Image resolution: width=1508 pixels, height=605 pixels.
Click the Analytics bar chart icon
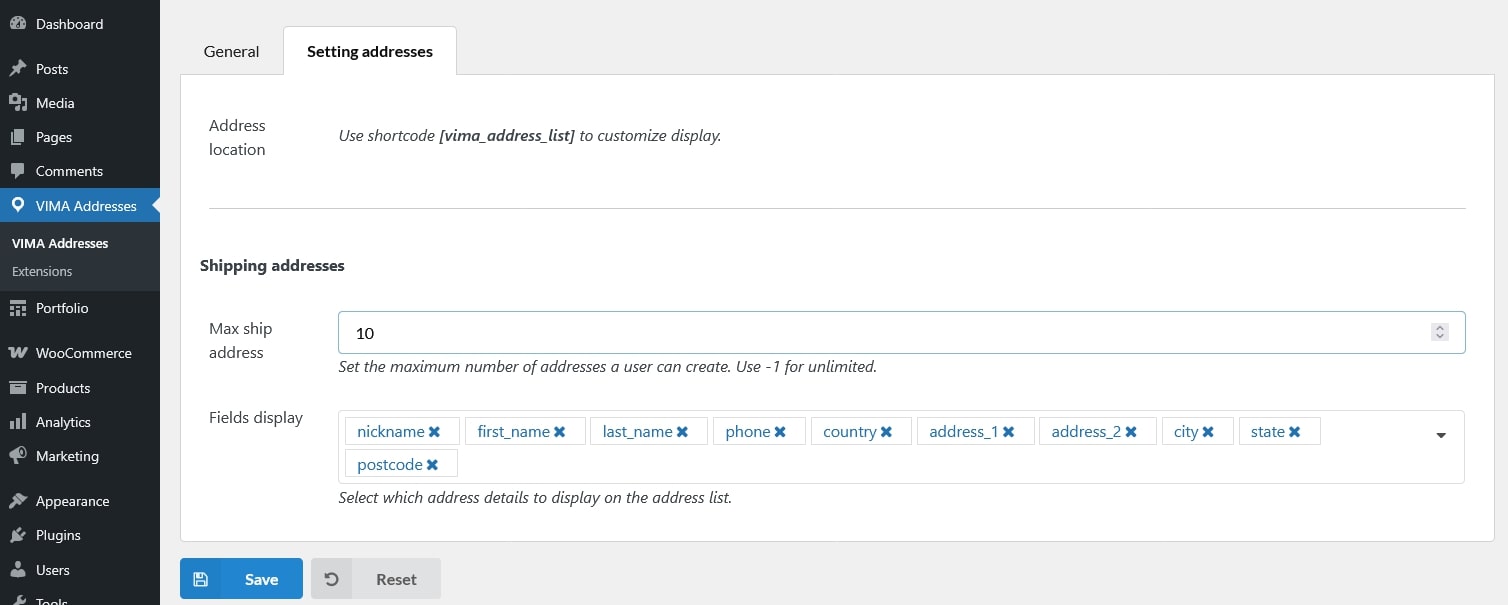point(17,422)
